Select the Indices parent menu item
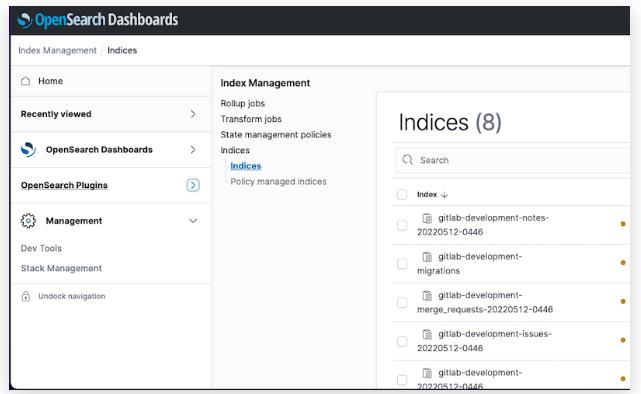This screenshot has width=641, height=394. coord(235,150)
